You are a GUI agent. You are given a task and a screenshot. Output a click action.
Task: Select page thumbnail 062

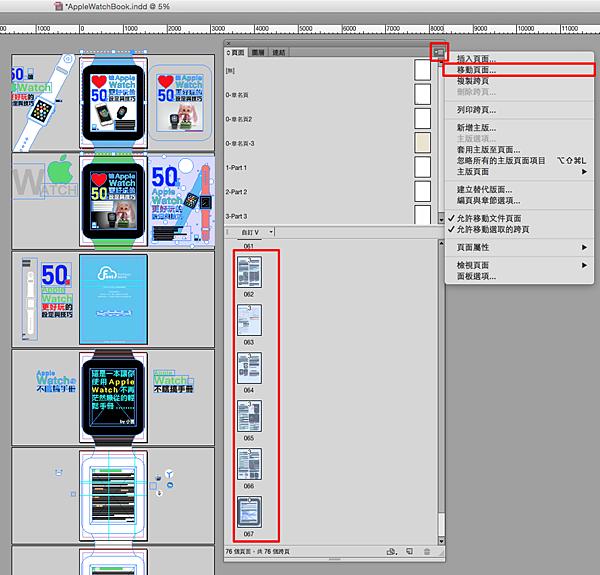click(x=249, y=272)
